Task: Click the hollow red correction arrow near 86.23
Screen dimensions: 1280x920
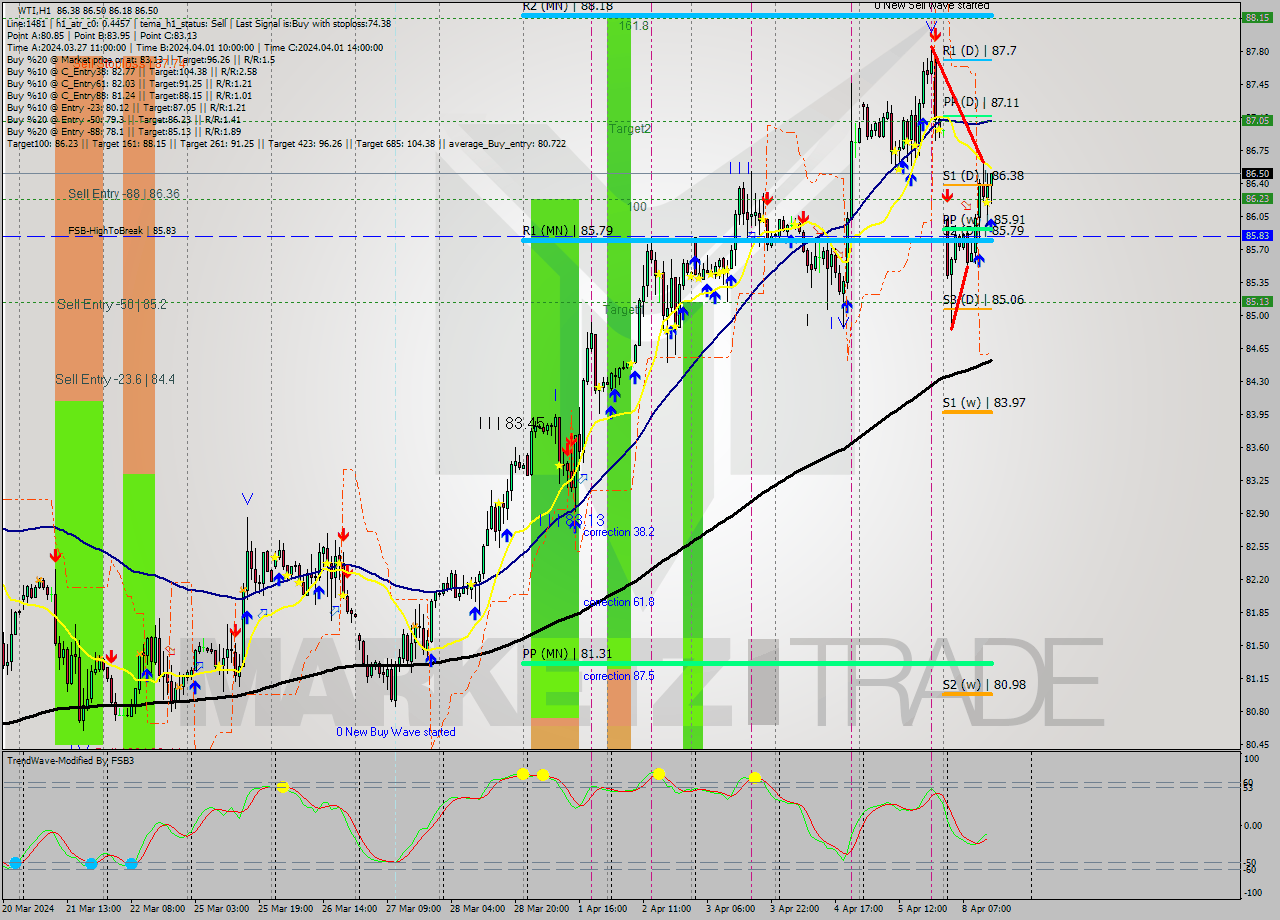Action: [x=965, y=205]
